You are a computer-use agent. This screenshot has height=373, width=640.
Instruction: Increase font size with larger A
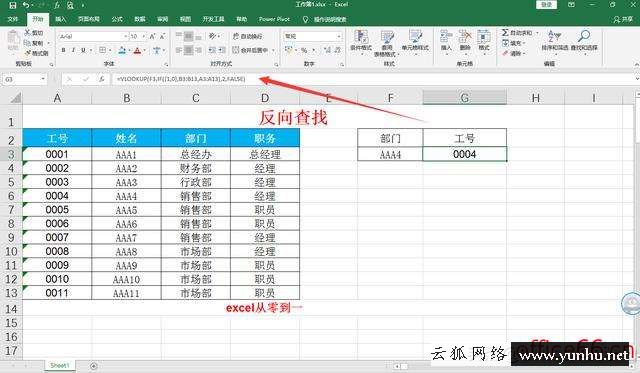[152, 36]
